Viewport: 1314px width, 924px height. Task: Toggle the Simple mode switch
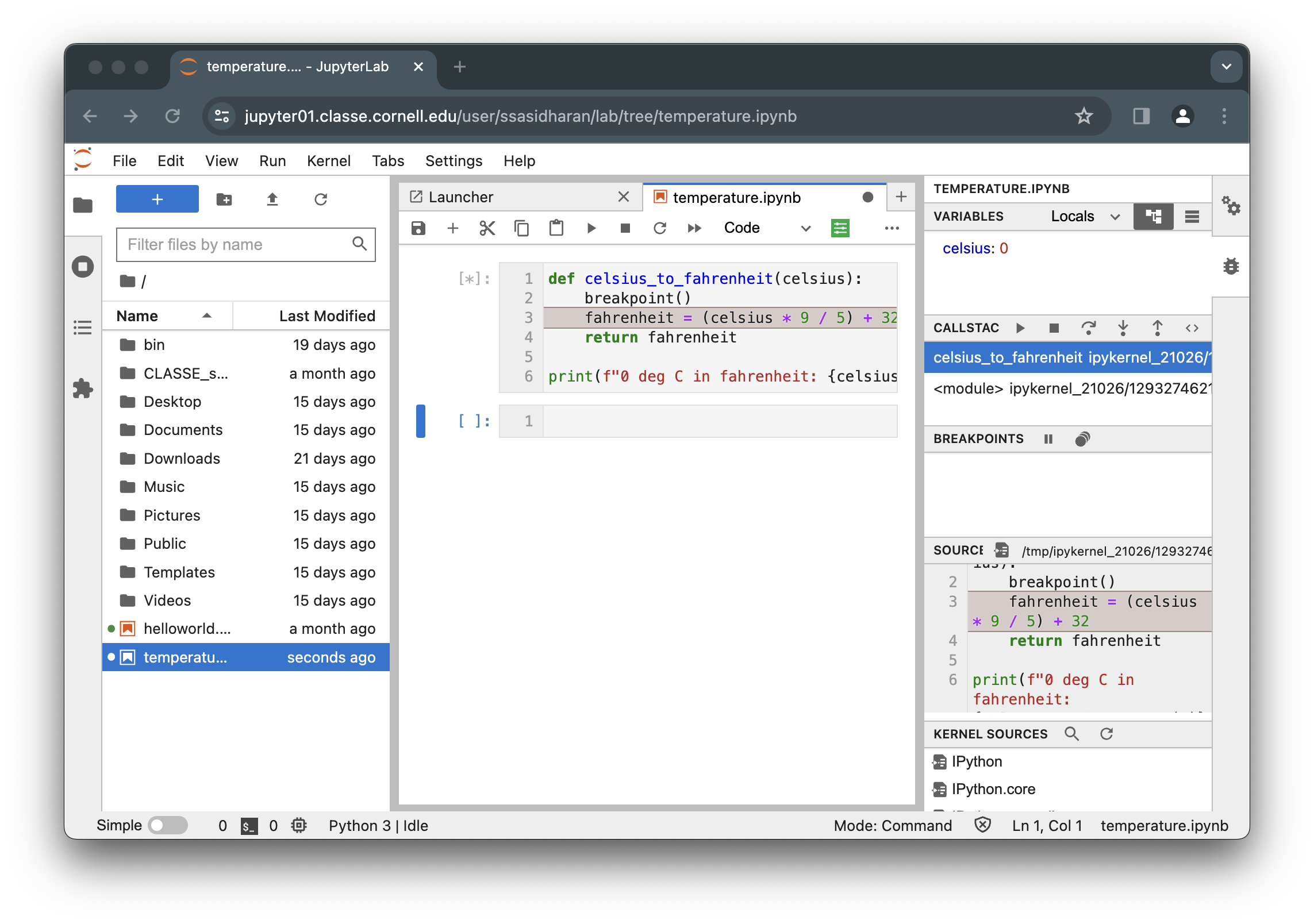click(167, 825)
